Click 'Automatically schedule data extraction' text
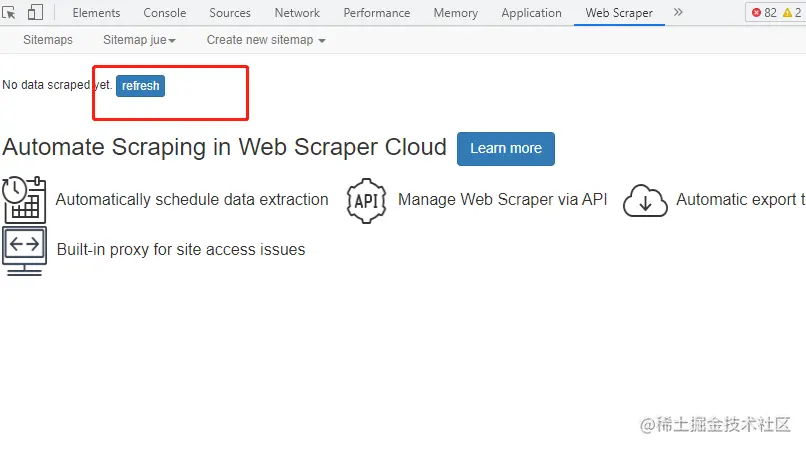Screen dimensions: 806x449 [x=192, y=200]
